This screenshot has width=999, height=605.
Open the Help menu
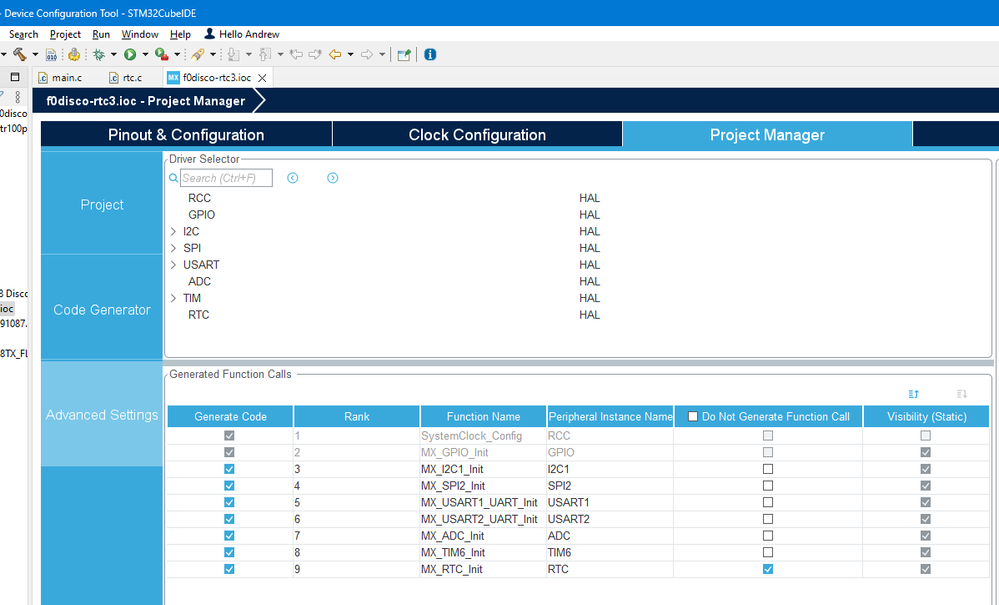[x=180, y=34]
